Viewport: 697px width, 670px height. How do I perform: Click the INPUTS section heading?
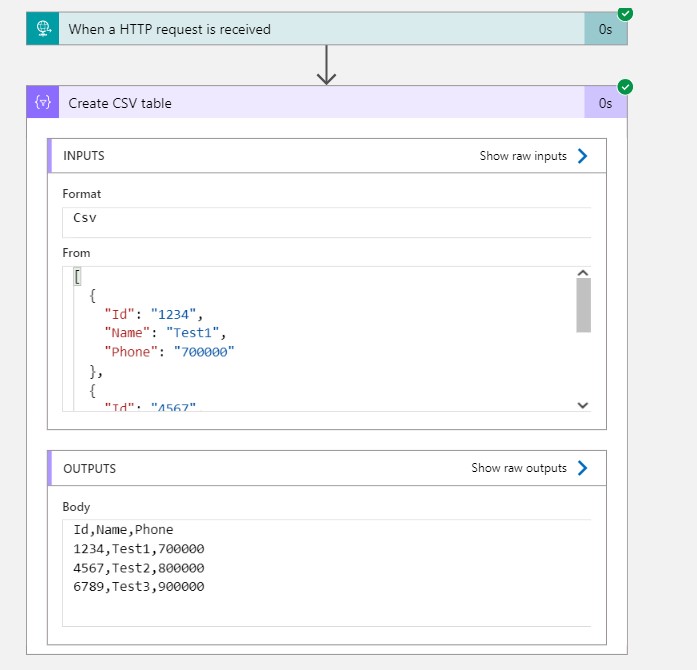pyautogui.click(x=84, y=156)
